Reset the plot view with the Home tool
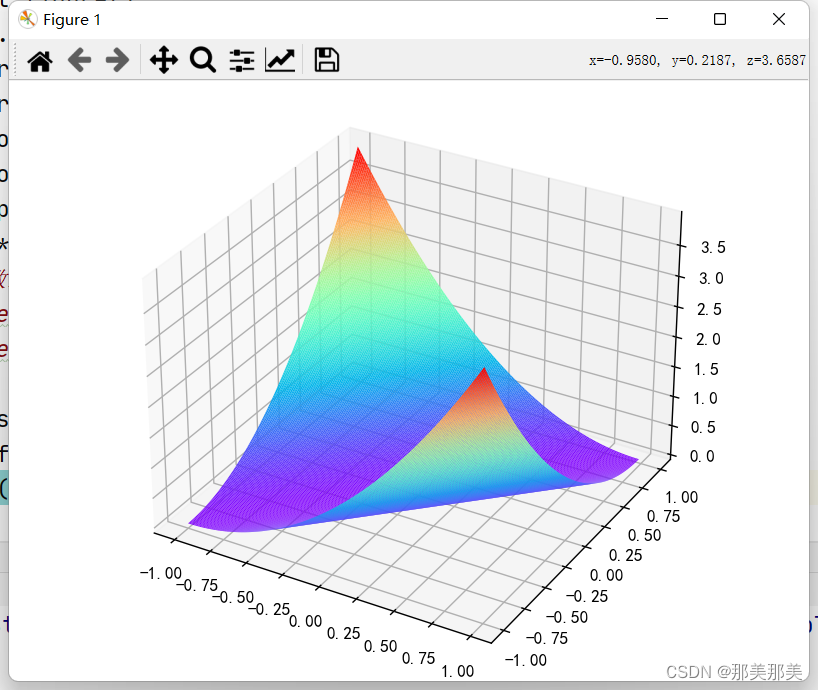Screen dimensions: 818x690 coord(40,60)
